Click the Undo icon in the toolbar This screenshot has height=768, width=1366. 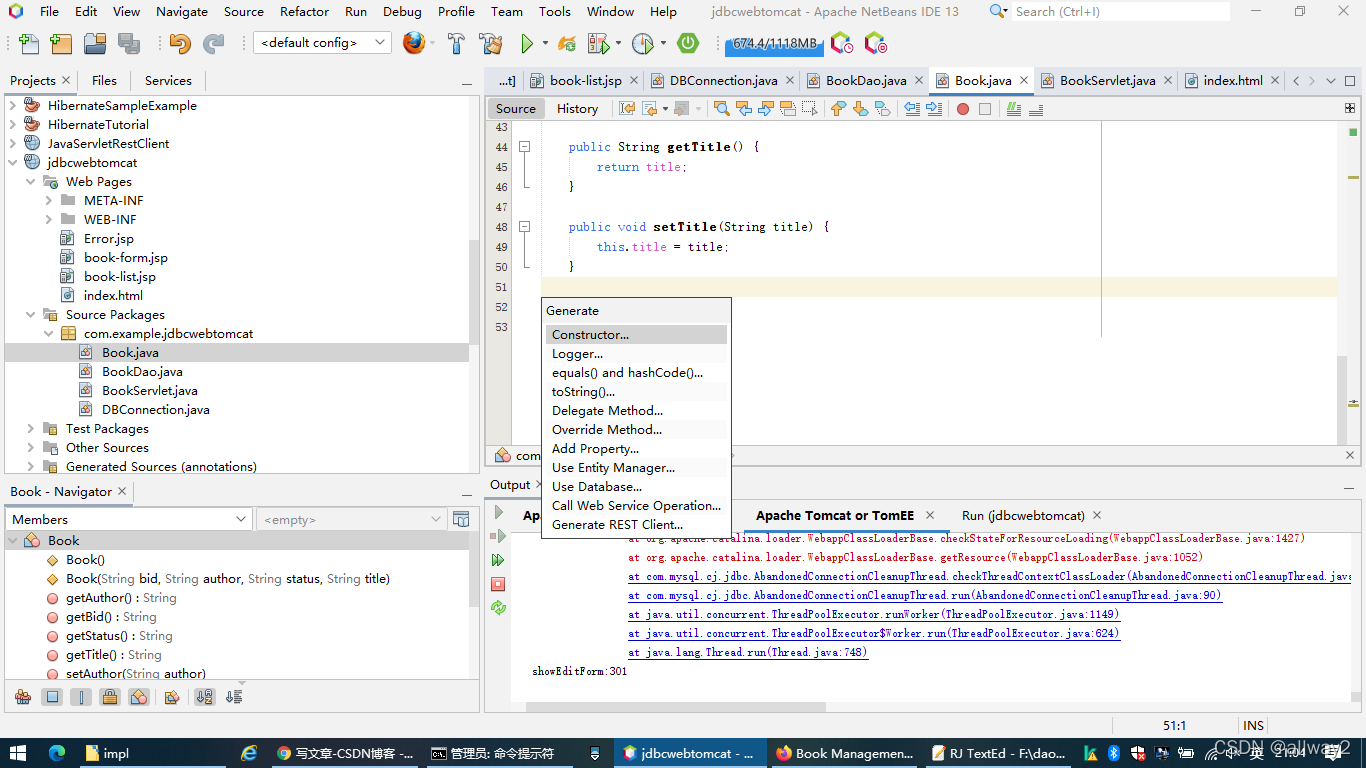[x=182, y=43]
